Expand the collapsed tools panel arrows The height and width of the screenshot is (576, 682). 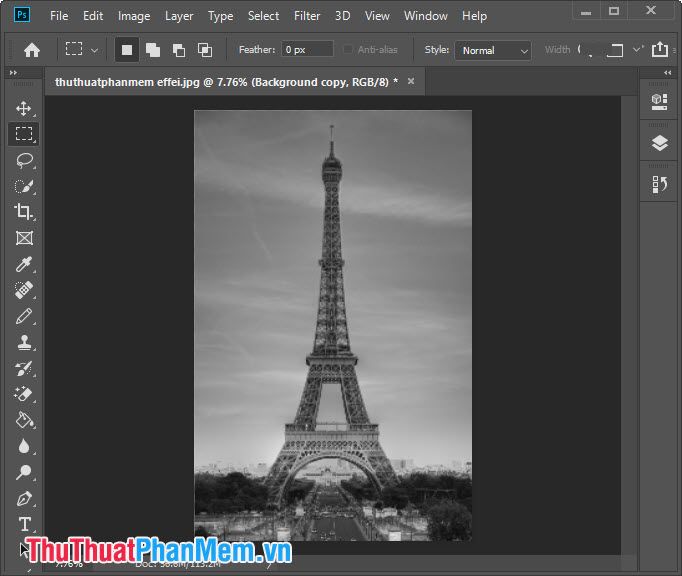(13, 73)
